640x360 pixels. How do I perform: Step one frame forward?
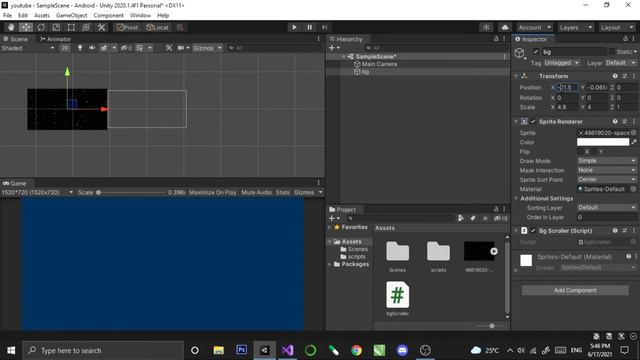click(324, 27)
